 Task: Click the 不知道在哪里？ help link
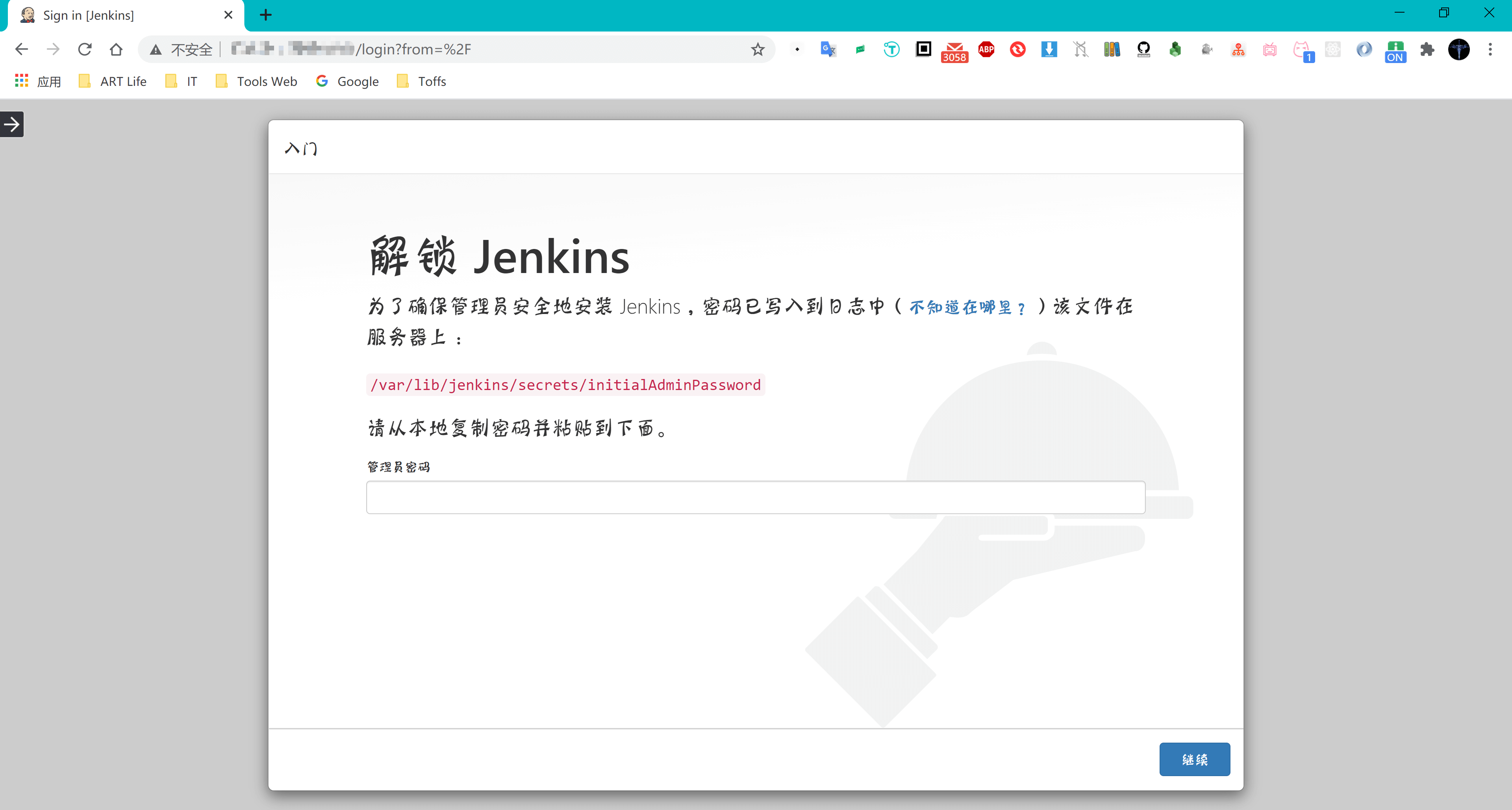(967, 307)
